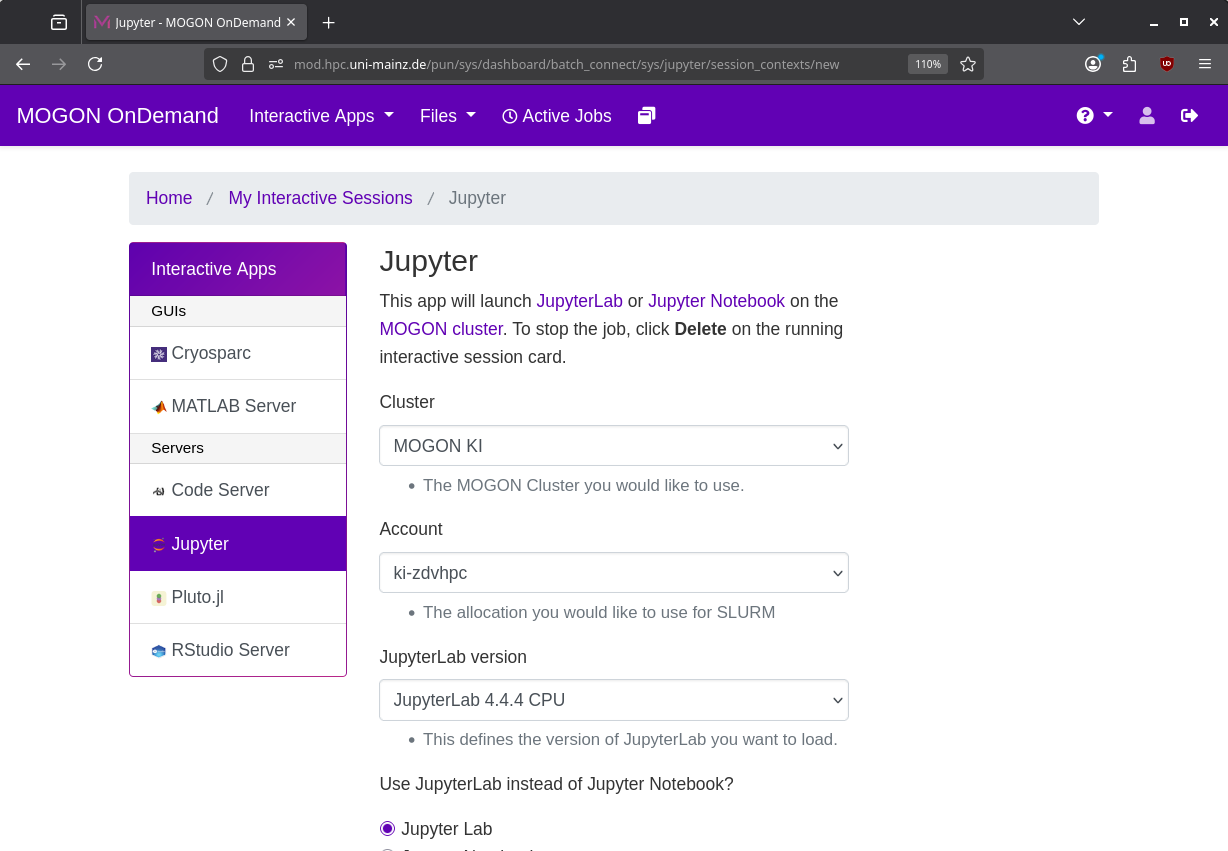Open the My Interactive Sessions stacked-windows icon

646,116
